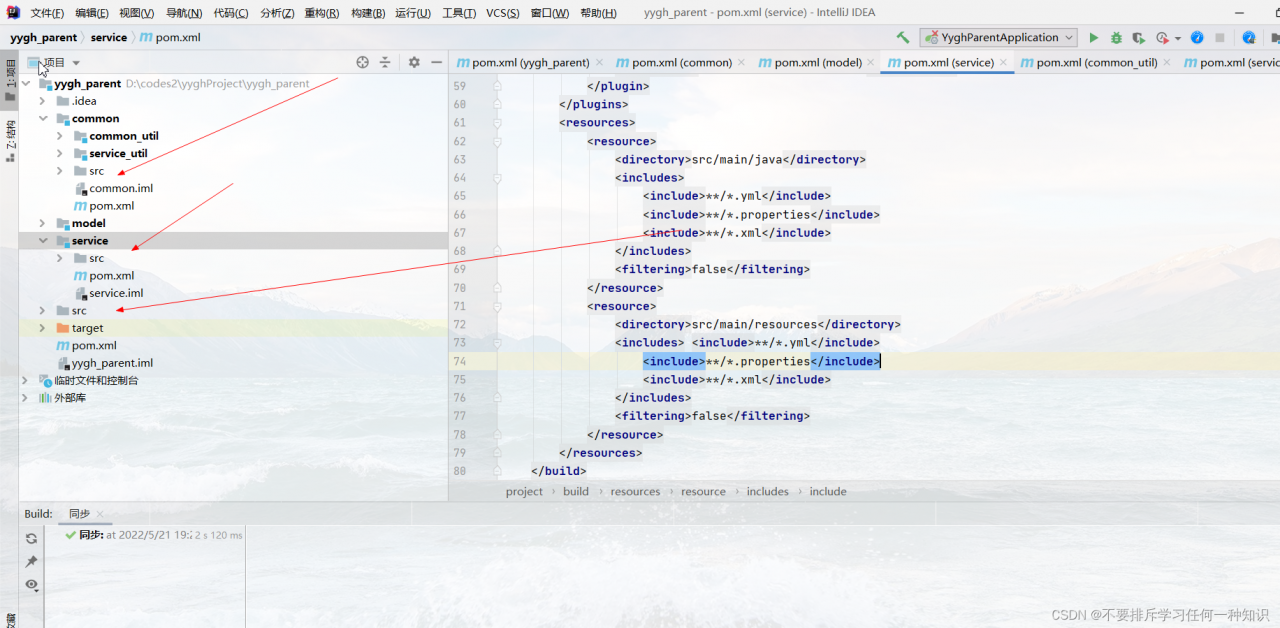Open the 构建(B) menu
1280x628 pixels.
point(368,13)
